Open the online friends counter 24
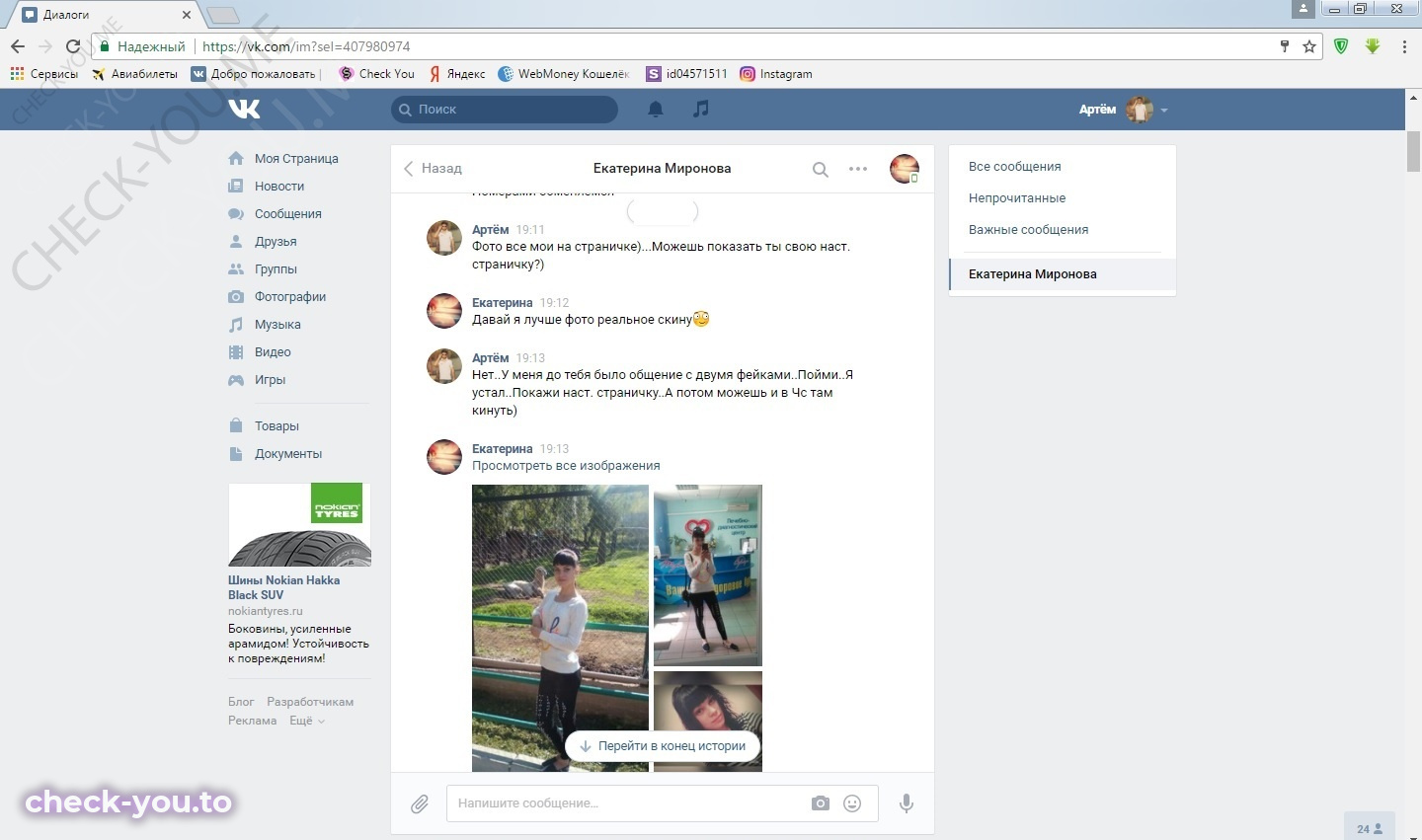The height and width of the screenshot is (840, 1422). [x=1370, y=828]
